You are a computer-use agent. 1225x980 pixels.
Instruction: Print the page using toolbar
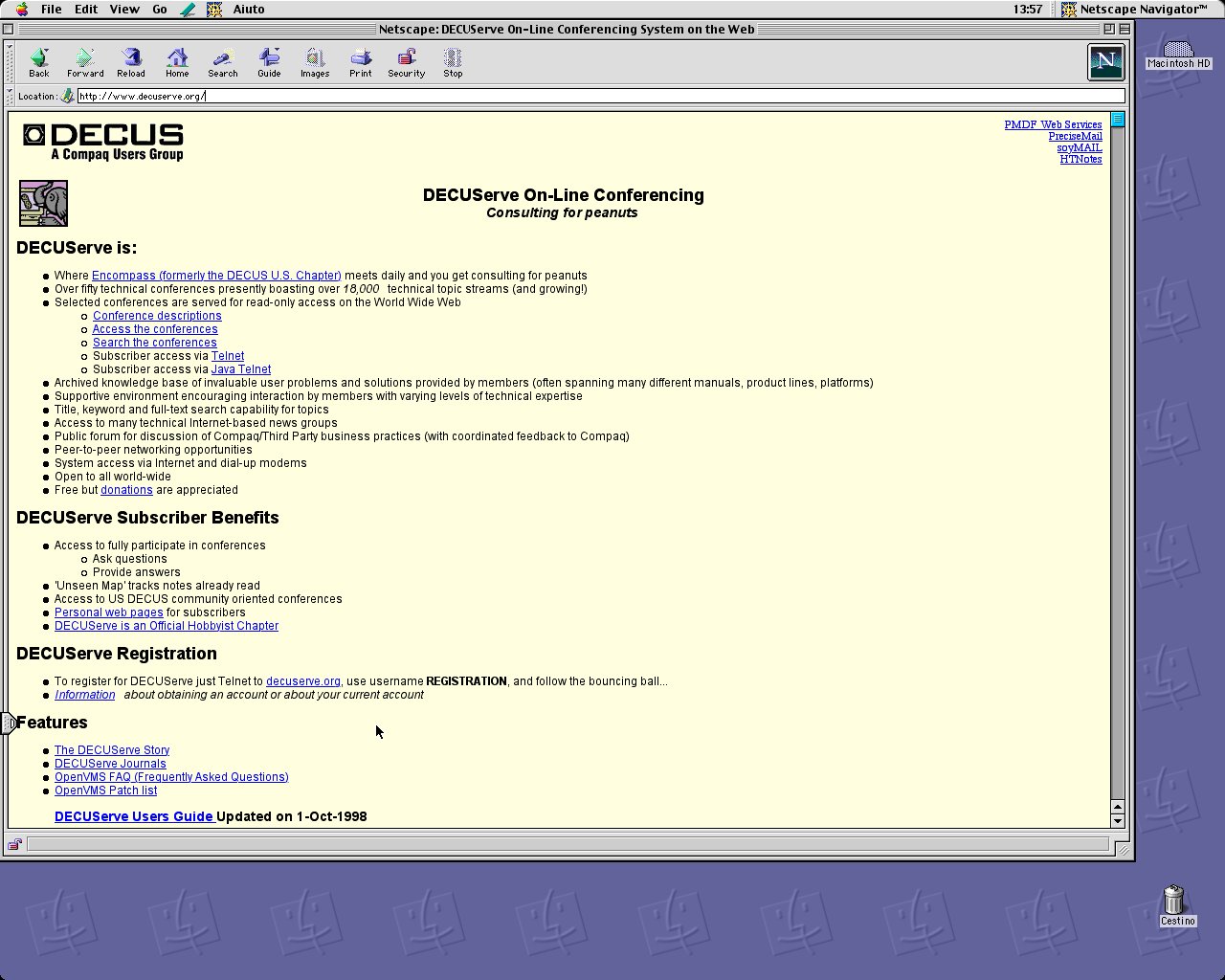tap(361, 63)
